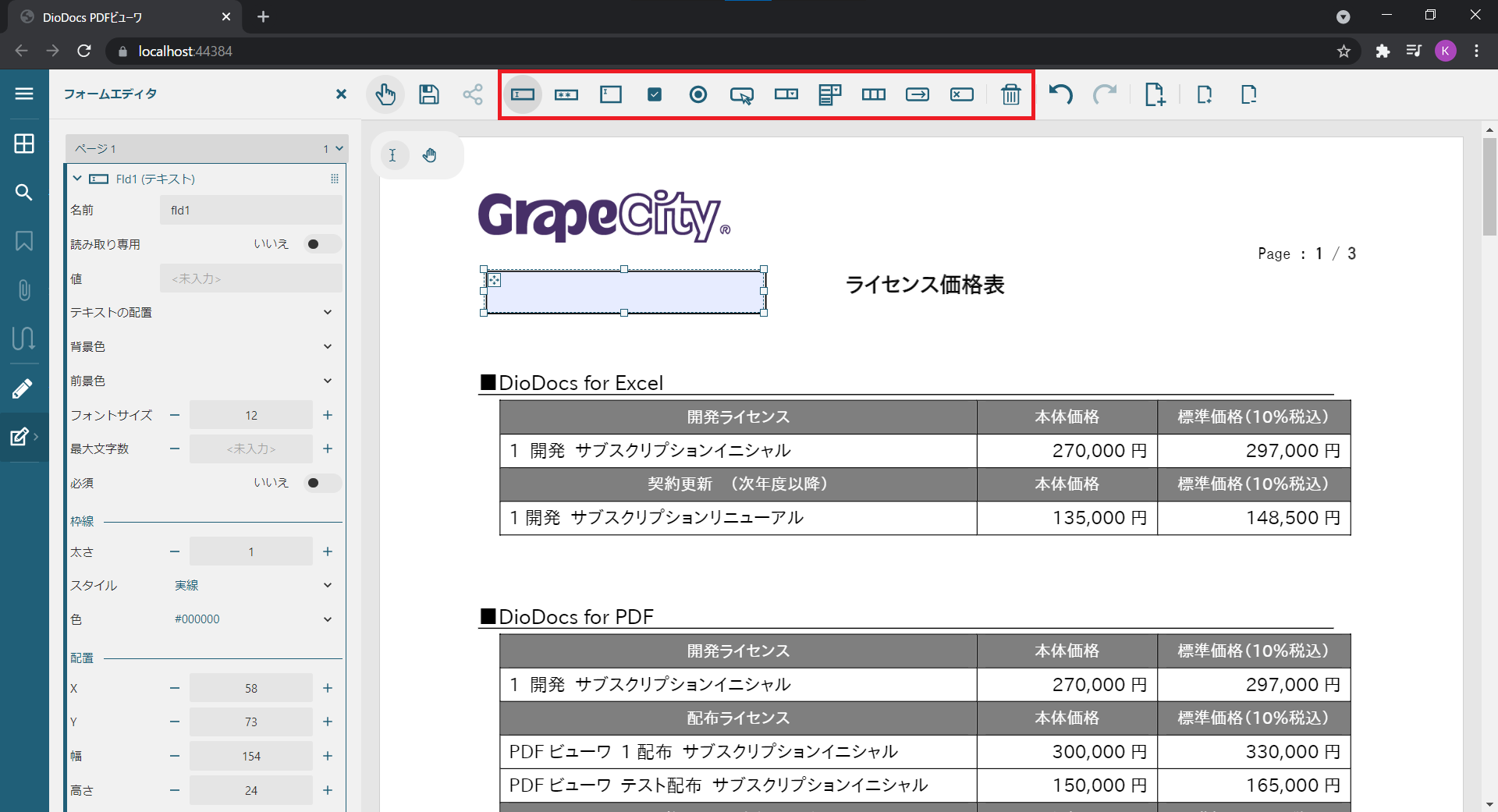Viewport: 1498px width, 812px height.
Task: Expand the 前景色 dropdown
Action: [328, 381]
